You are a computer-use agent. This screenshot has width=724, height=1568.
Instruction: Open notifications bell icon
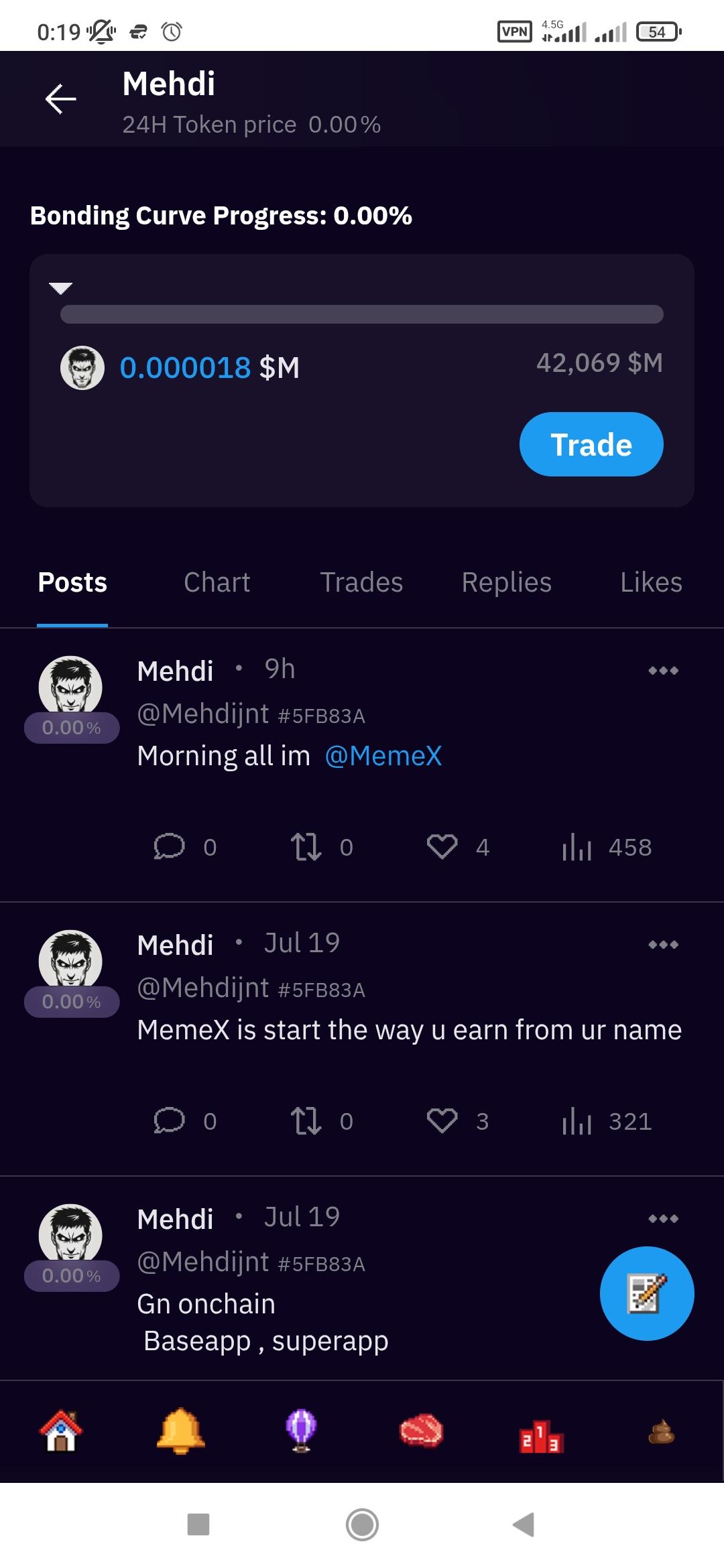(180, 1431)
